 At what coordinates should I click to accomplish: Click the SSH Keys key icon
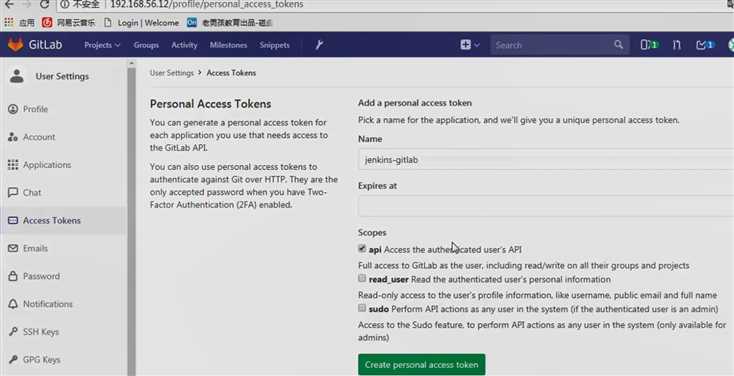[x=13, y=332]
